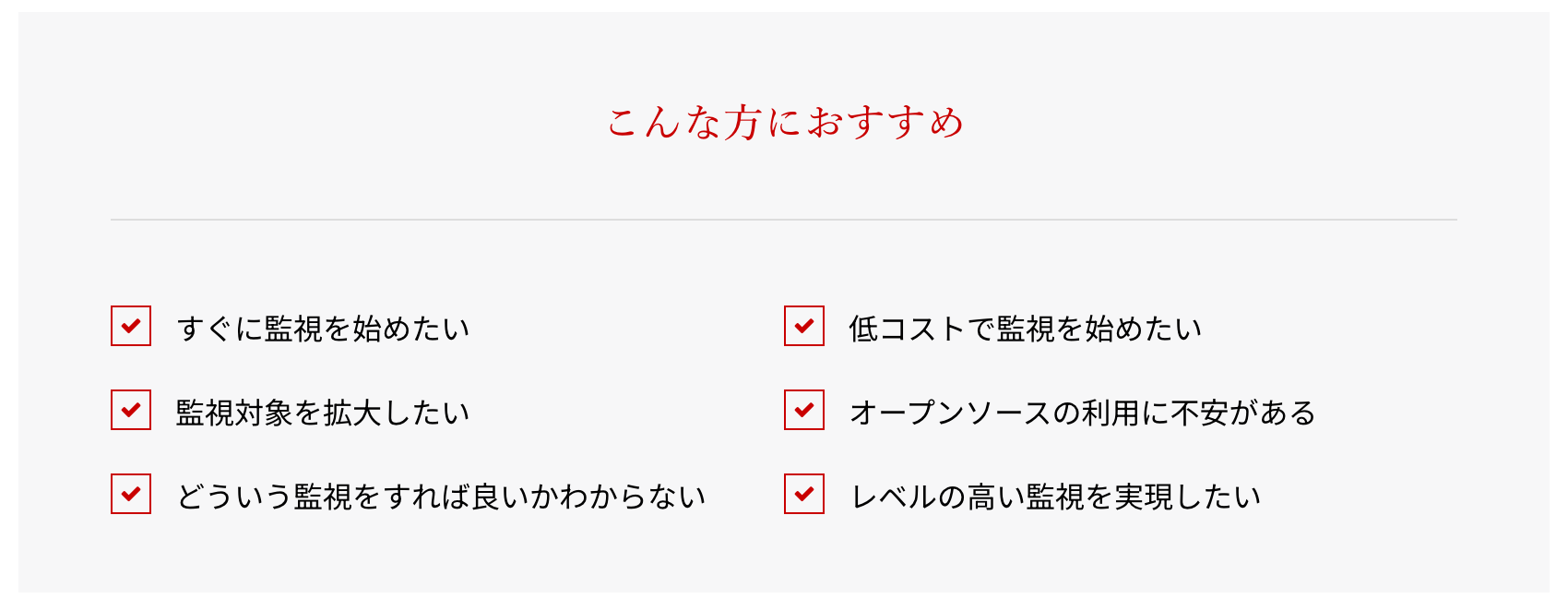This screenshot has height=611, width=1568.
Task: Click the レベルの高い監視を実現したい label
Action: point(1055,497)
